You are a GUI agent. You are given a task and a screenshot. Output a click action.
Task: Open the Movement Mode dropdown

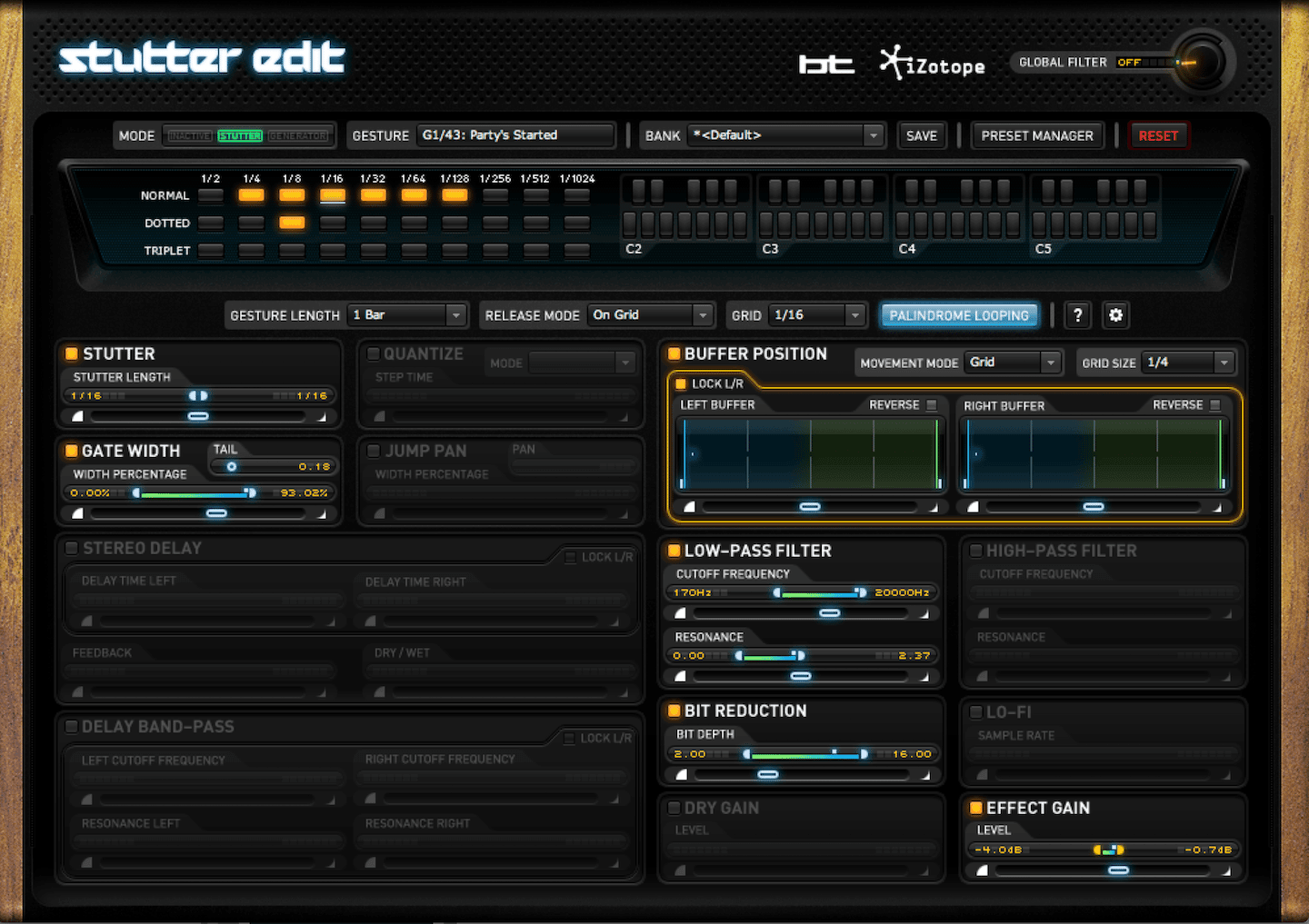[x=1013, y=363]
